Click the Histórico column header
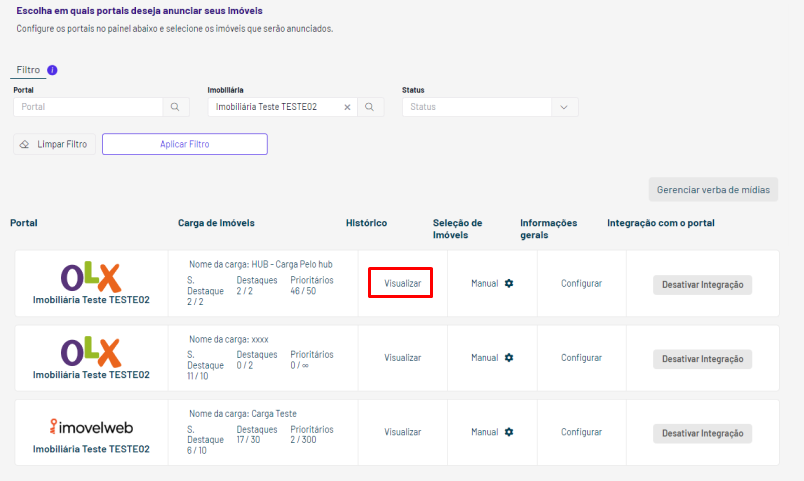 click(366, 223)
